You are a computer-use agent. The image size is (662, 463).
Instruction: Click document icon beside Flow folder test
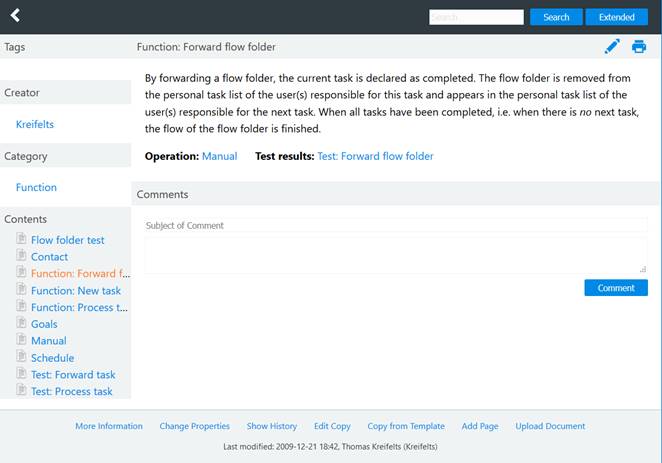[x=21, y=240]
